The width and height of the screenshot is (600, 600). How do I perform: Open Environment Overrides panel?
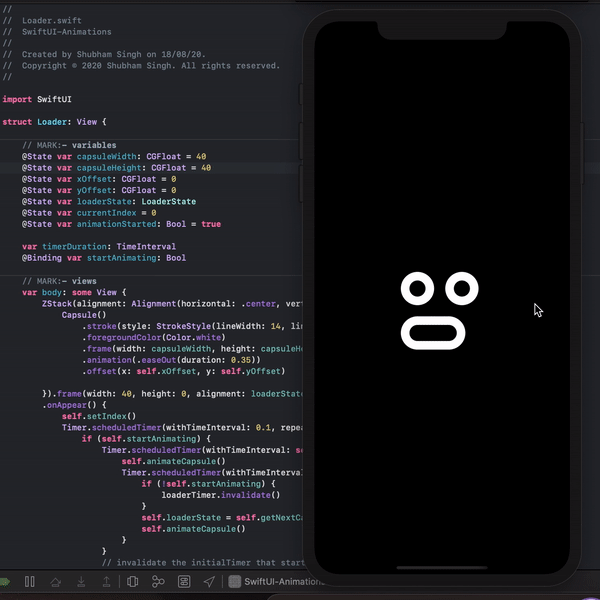184,582
